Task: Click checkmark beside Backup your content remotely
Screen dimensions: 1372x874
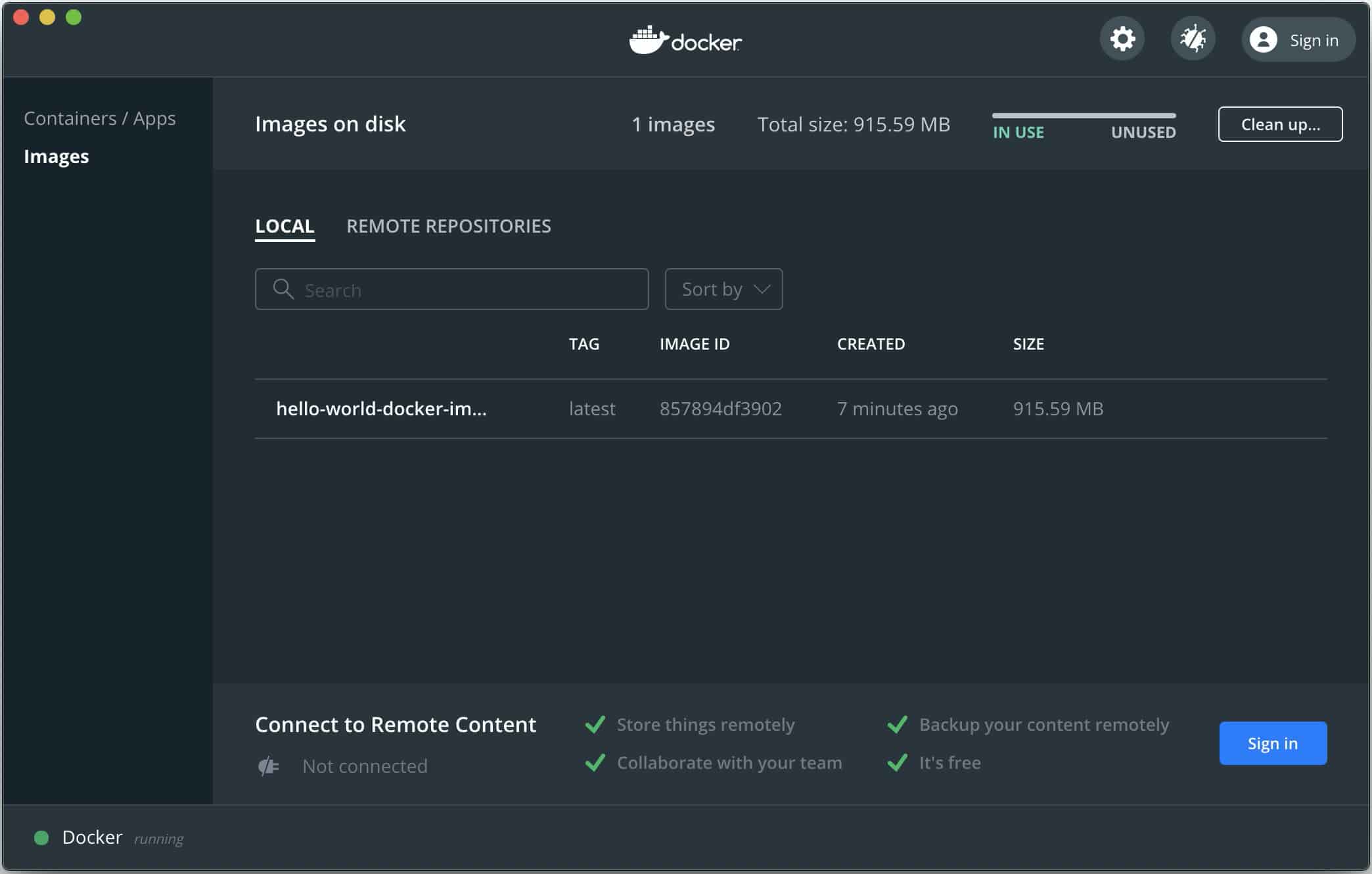Action: pyautogui.click(x=898, y=724)
